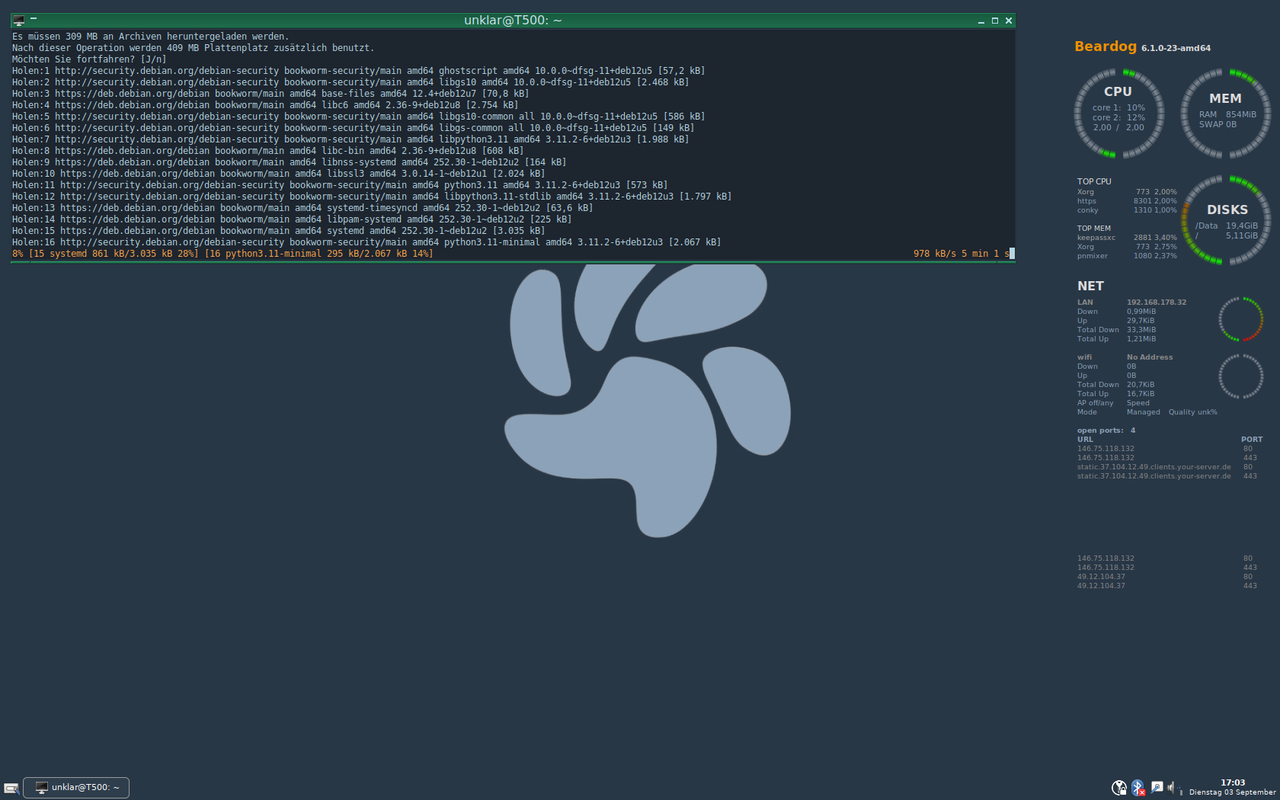This screenshot has width=1280, height=800.
Task: Open the volume speaker tray icon
Action: [x=1170, y=788]
